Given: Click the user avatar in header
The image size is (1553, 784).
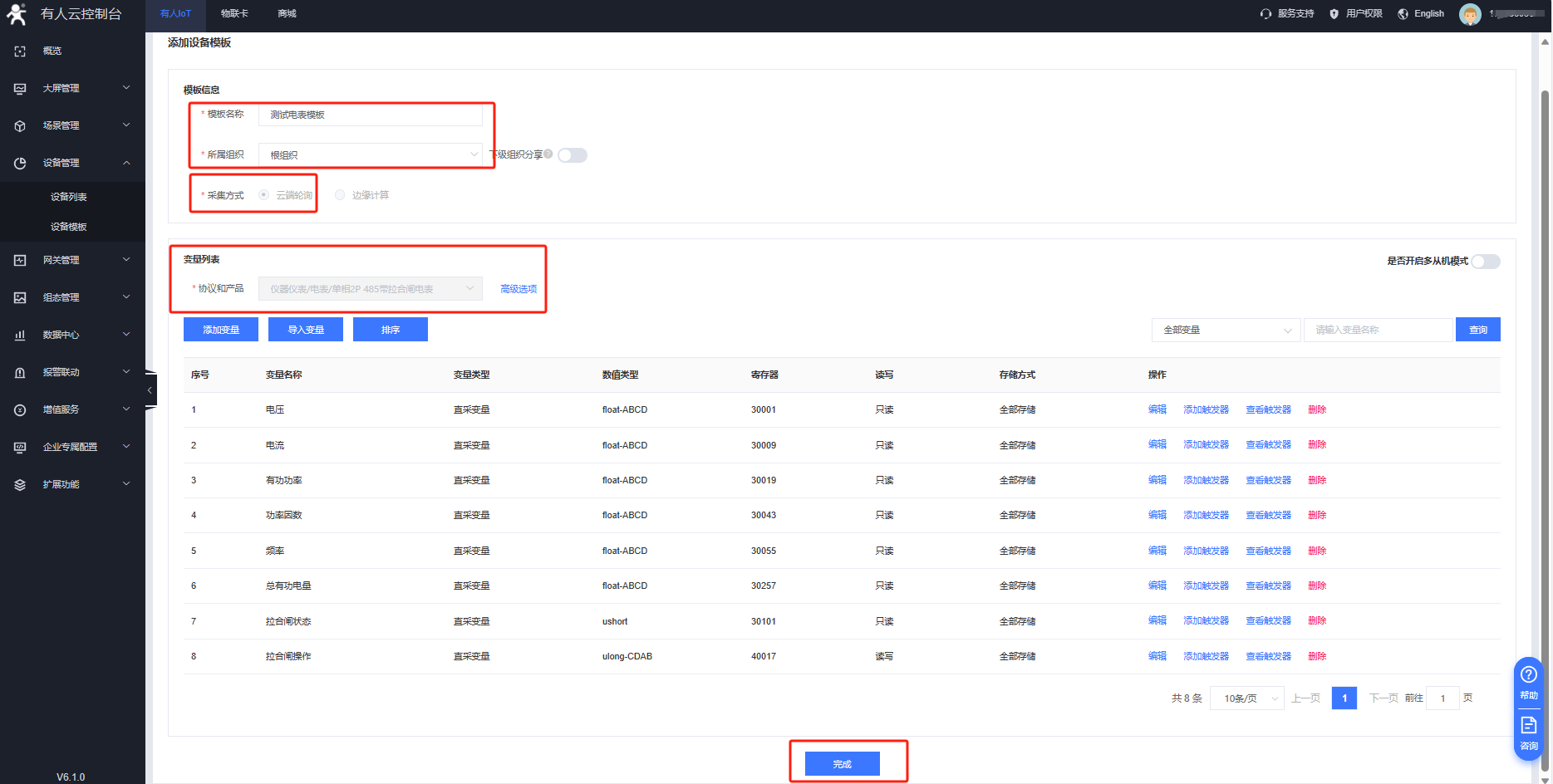Looking at the screenshot, I should click(1469, 14).
